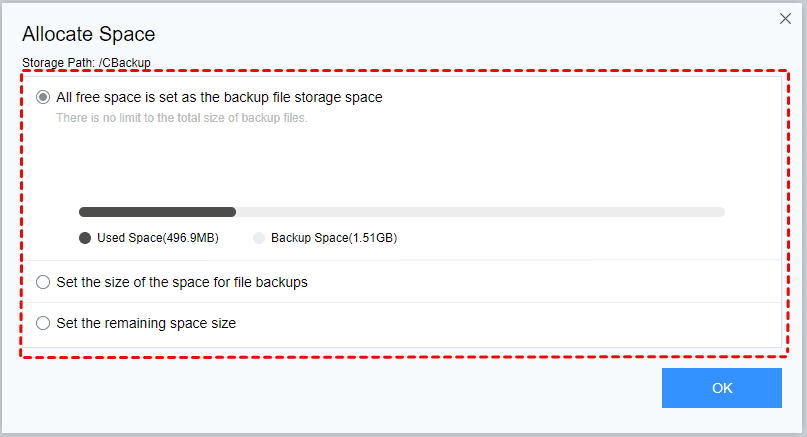Click the dark Used Space legend dot
The height and width of the screenshot is (437, 807).
85,238
